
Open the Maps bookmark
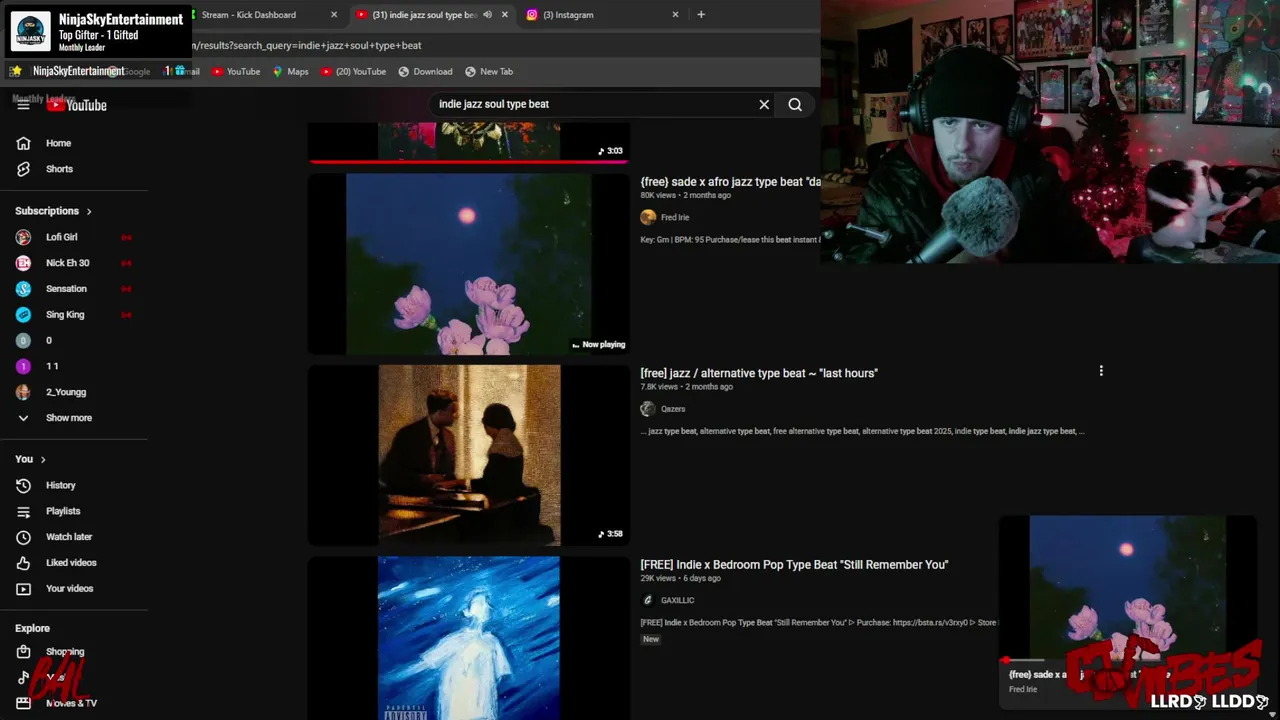click(290, 72)
